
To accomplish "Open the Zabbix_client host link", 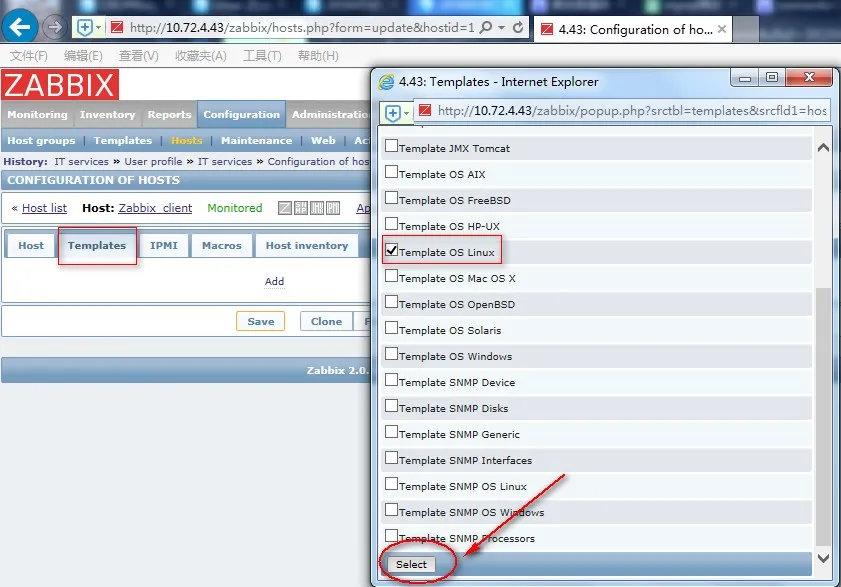I will pyautogui.click(x=155, y=208).
